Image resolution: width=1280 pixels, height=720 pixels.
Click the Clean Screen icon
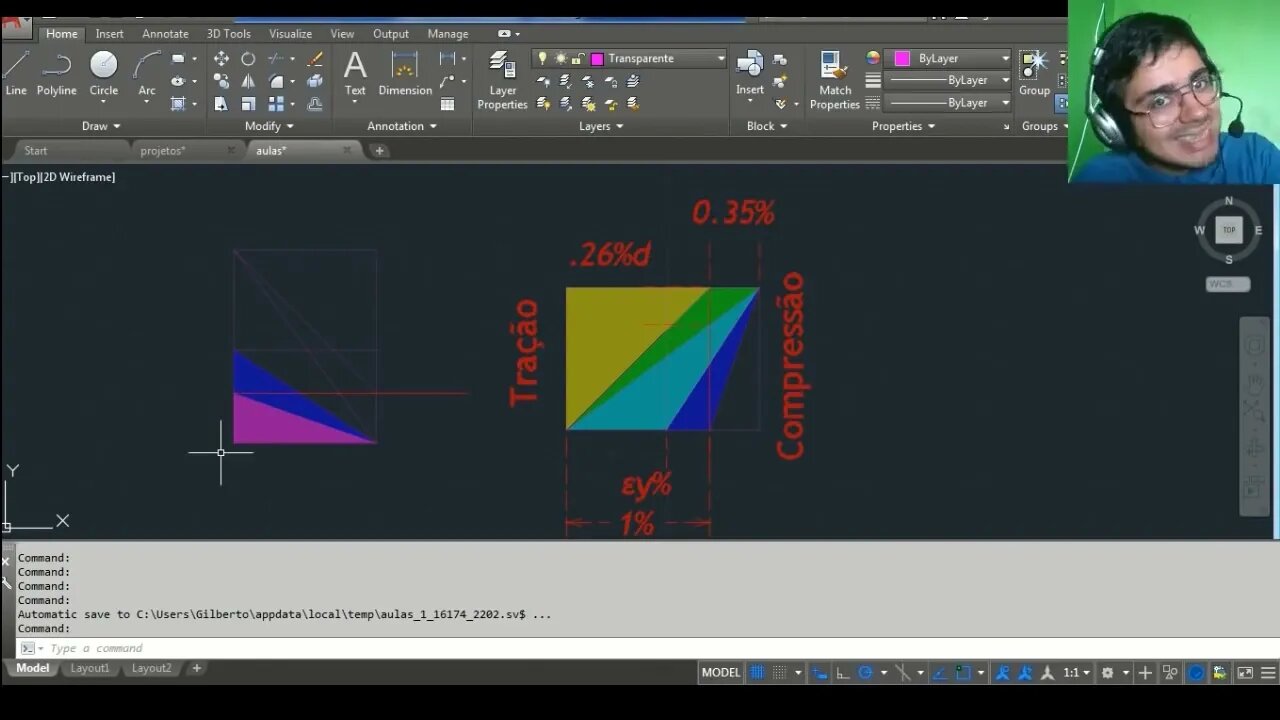click(1245, 673)
